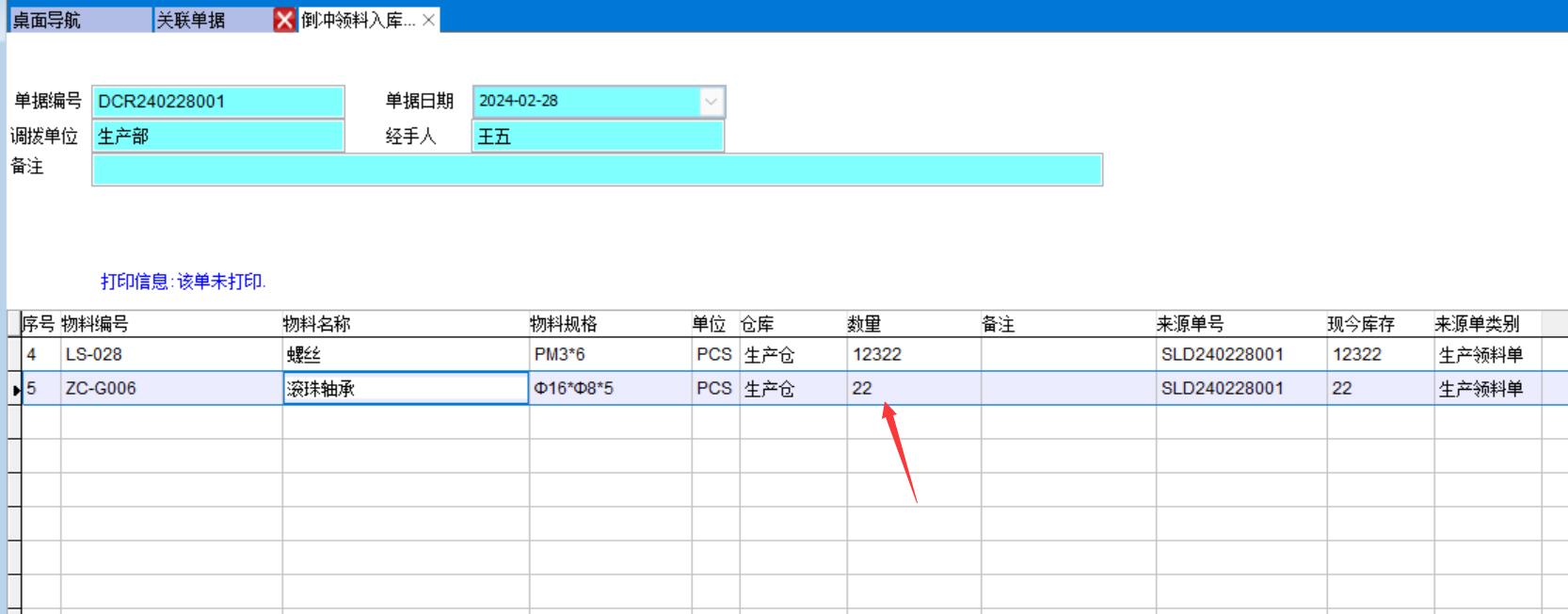Select the PM3*6 specification cell
Image resolution: width=1568 pixels, height=614 pixels.
click(609, 355)
